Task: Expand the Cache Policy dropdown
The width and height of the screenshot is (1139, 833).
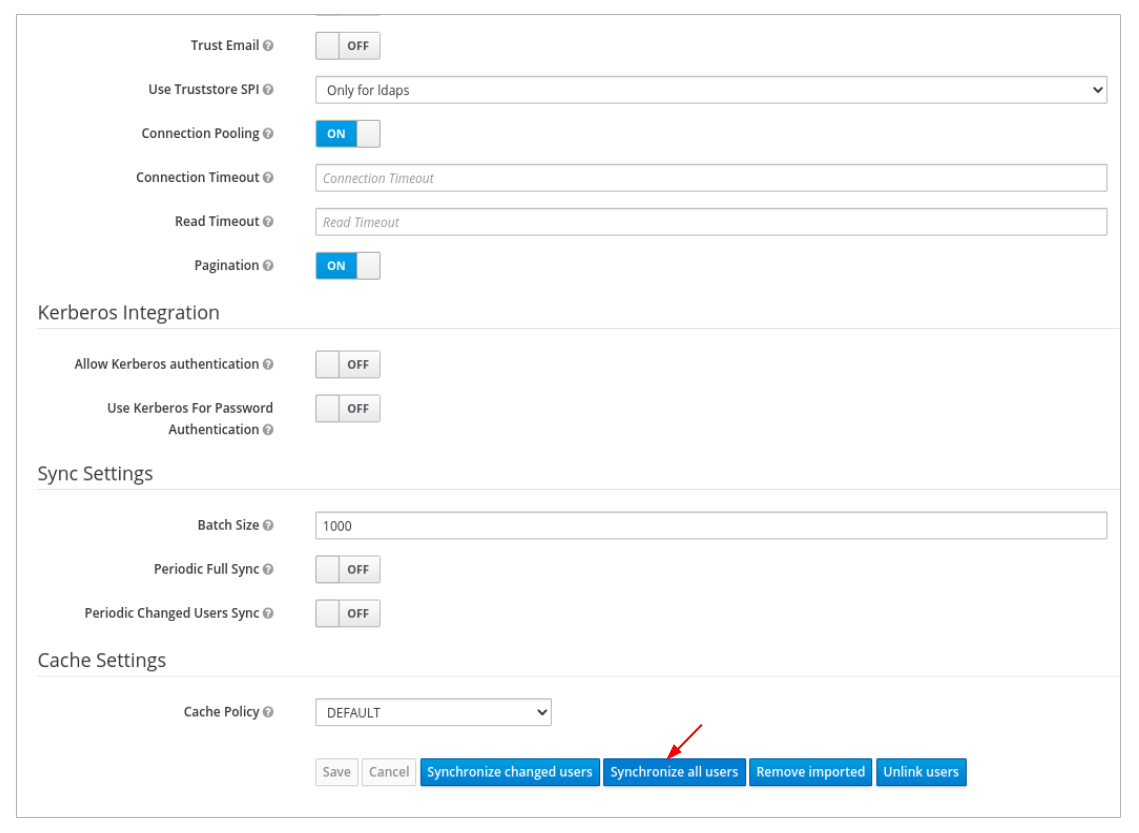Action: (433, 713)
